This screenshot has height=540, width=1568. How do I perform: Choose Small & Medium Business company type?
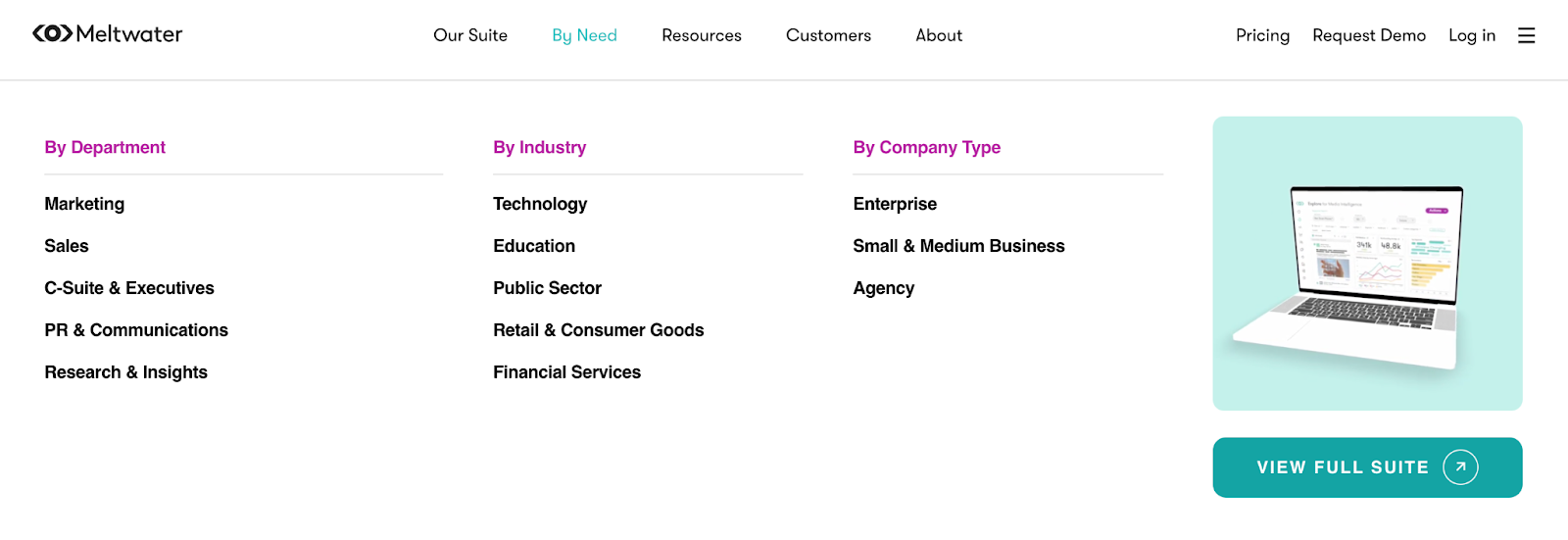(958, 246)
